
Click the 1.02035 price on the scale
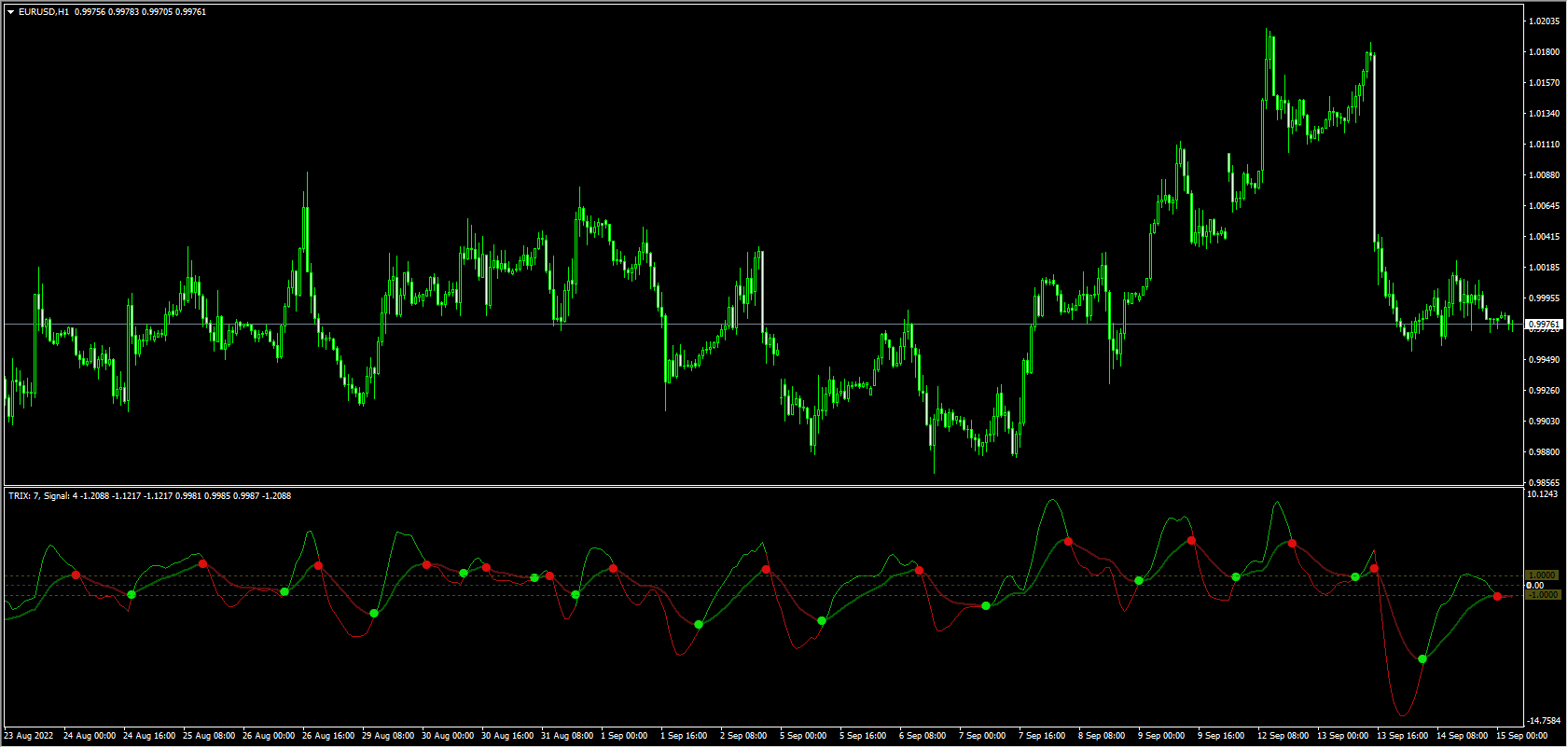click(1544, 21)
